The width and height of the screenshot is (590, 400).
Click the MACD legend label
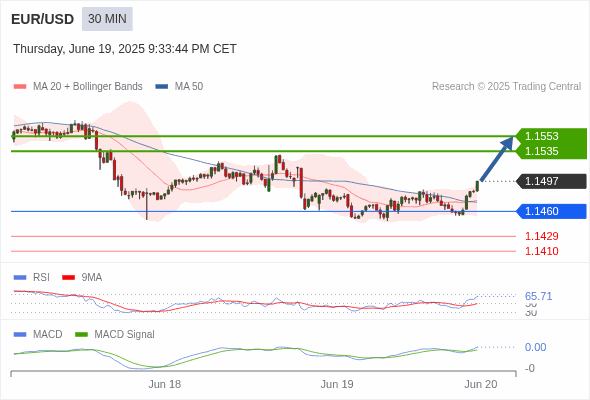click(x=48, y=335)
